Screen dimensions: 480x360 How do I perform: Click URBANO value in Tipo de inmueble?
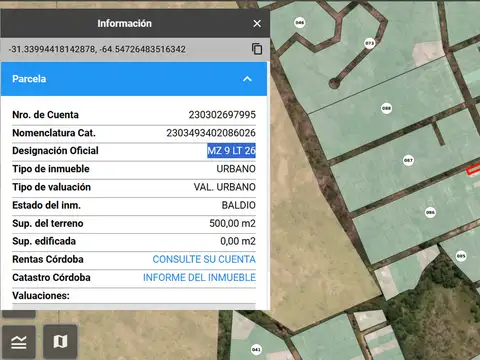click(x=236, y=169)
